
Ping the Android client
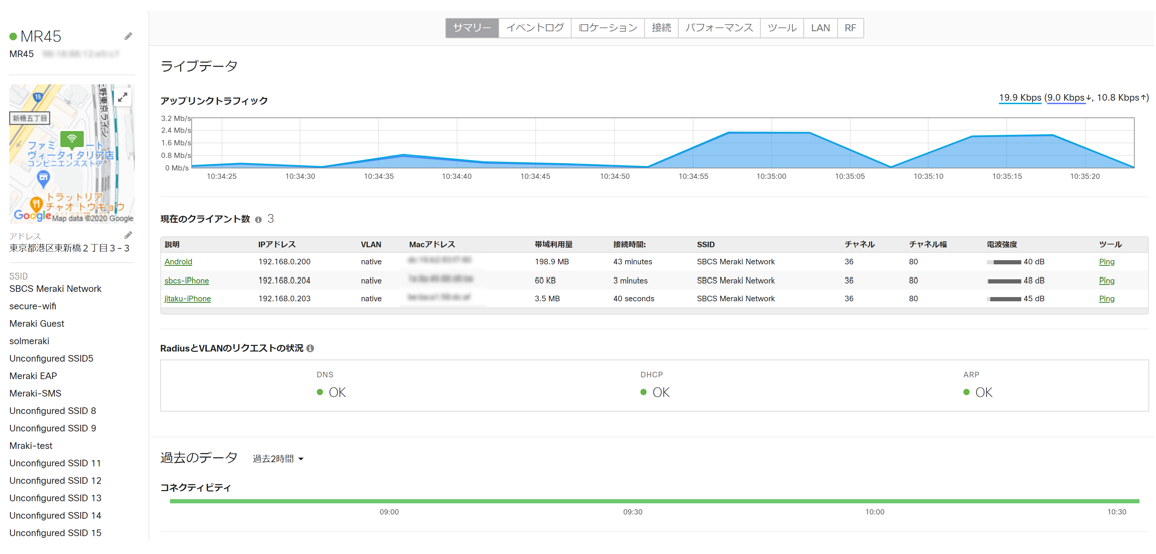(1107, 262)
